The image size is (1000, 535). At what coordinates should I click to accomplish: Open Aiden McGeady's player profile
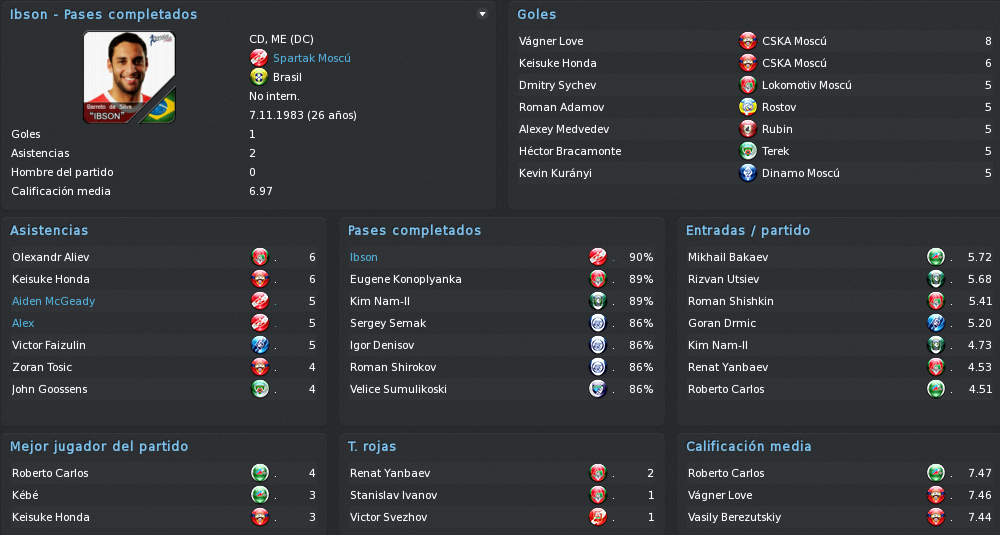54,301
